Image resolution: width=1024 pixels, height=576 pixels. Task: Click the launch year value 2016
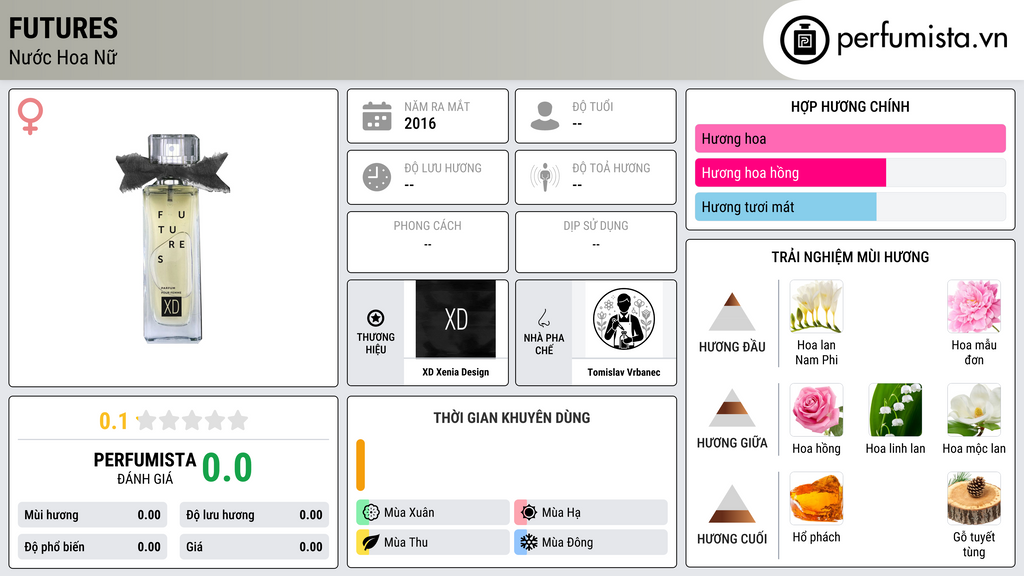[x=420, y=123]
